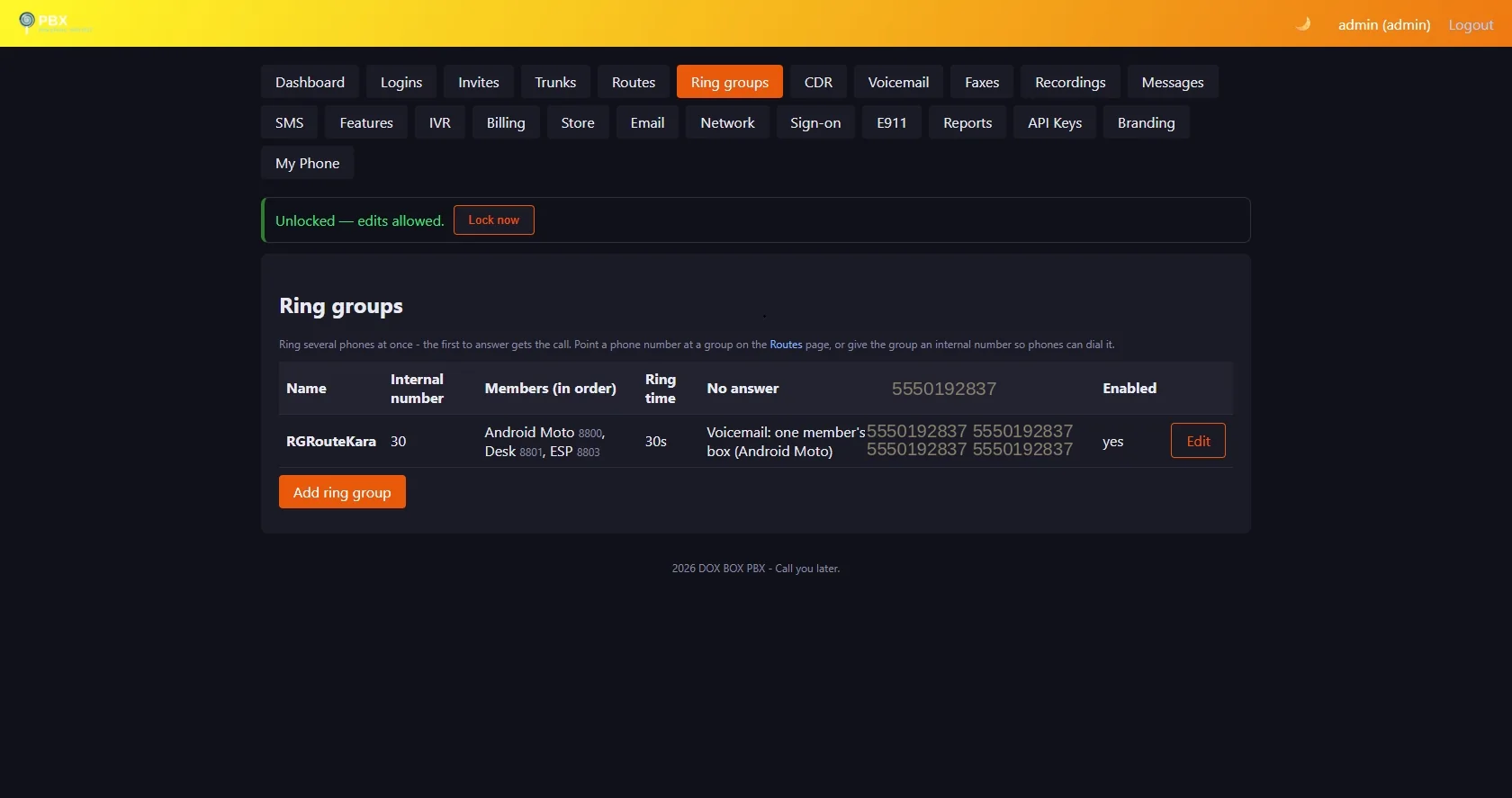Click the Voicemail no answer cell

[x=786, y=441]
